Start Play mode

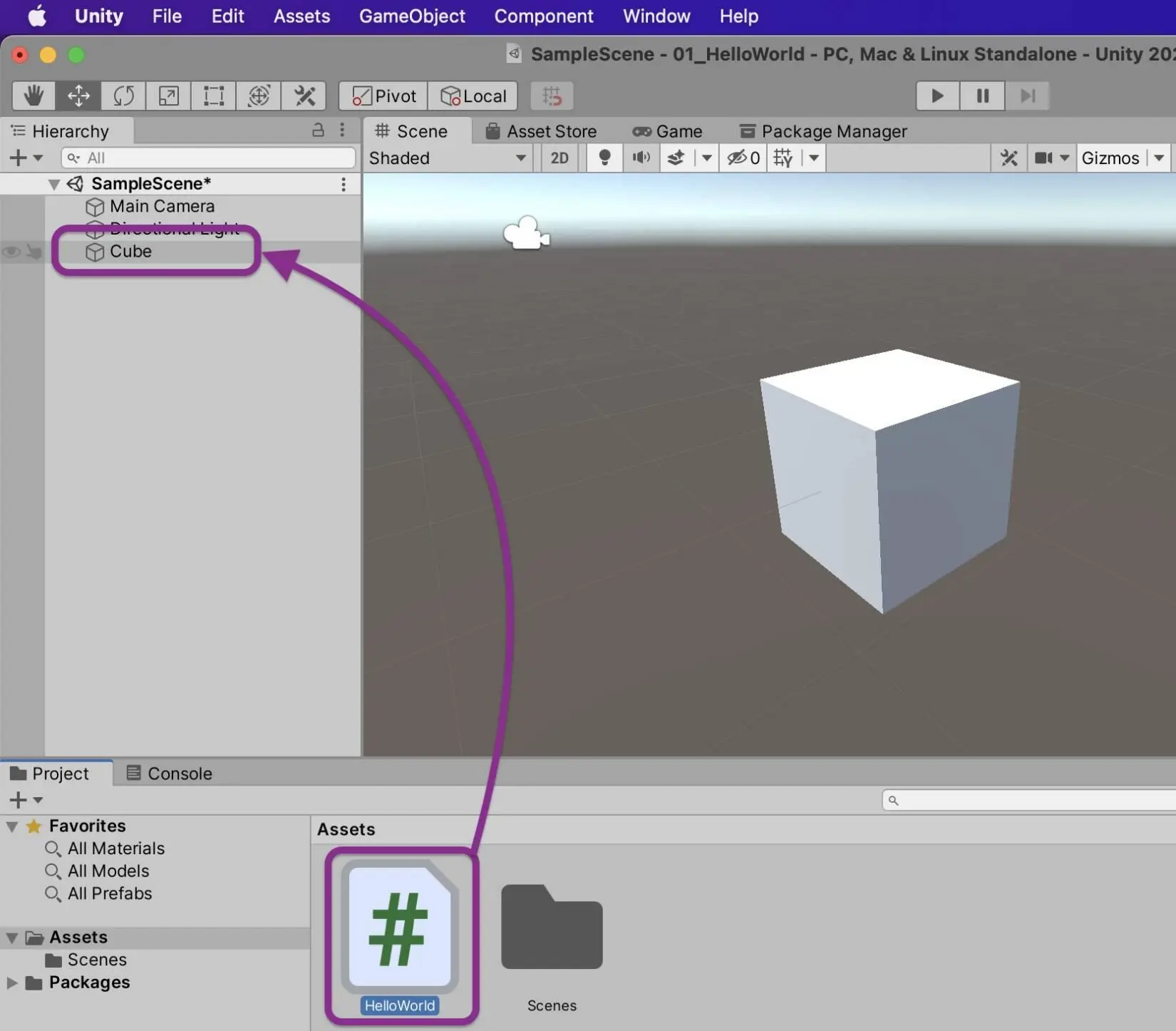[937, 96]
